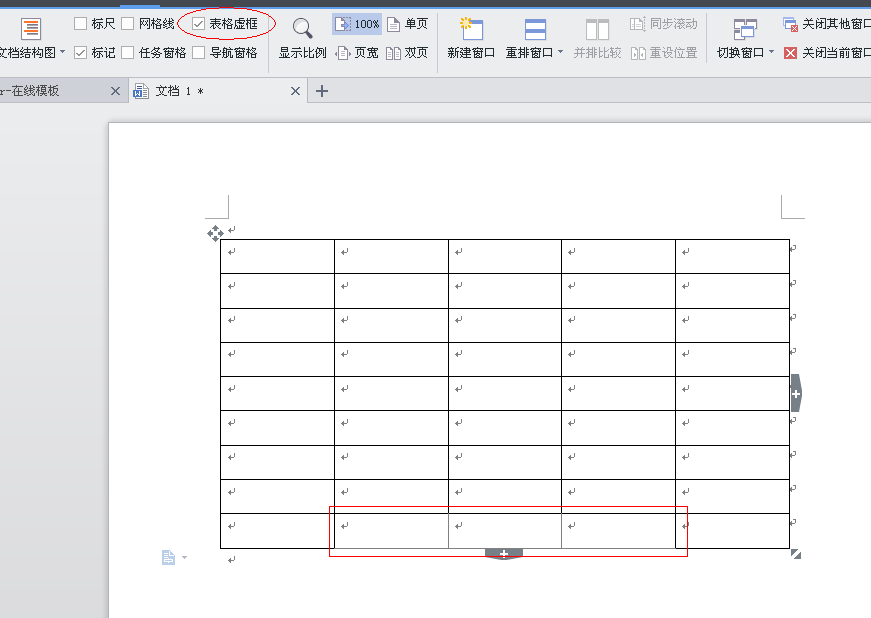Add a row using the bottom plus handle
This screenshot has height=618, width=871.
(504, 554)
